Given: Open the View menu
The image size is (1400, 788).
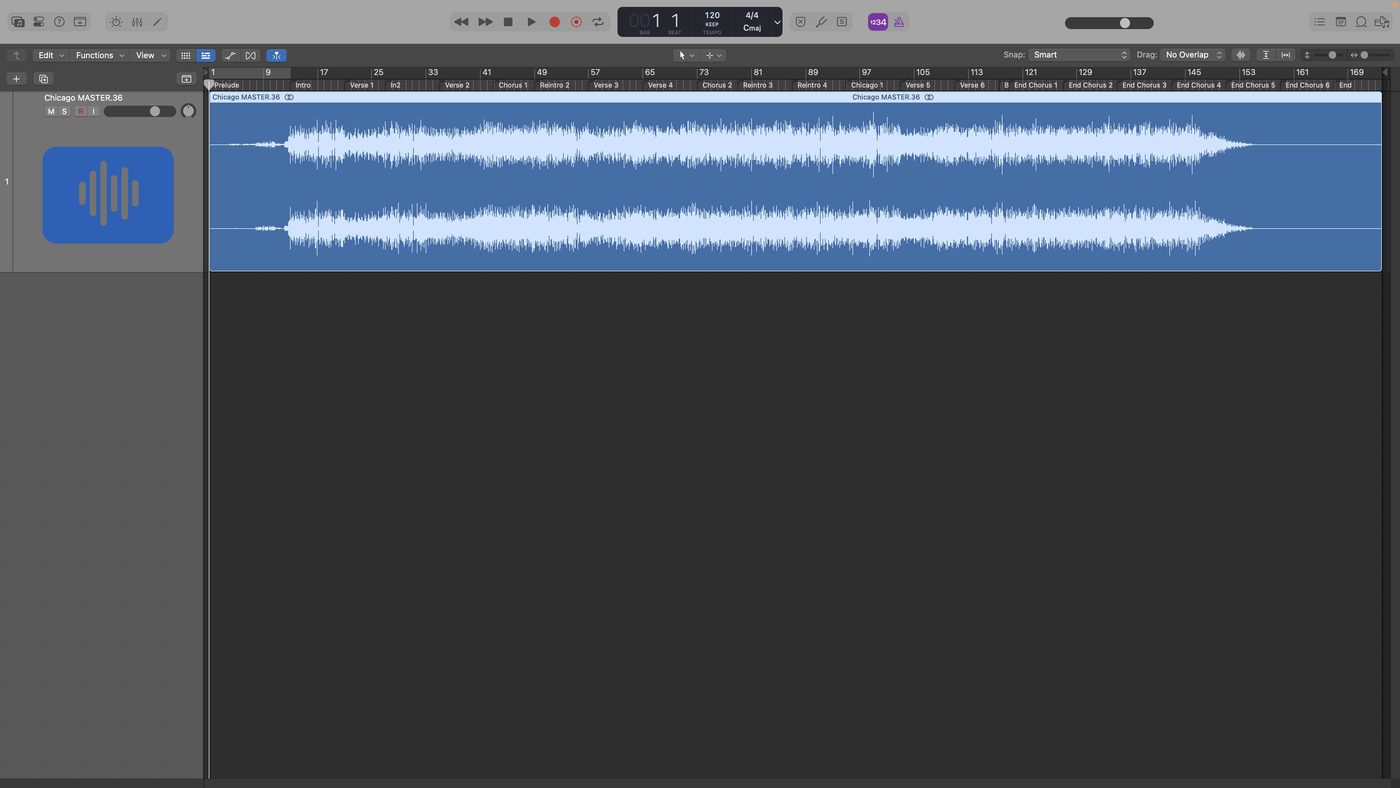Looking at the screenshot, I should [x=151, y=55].
